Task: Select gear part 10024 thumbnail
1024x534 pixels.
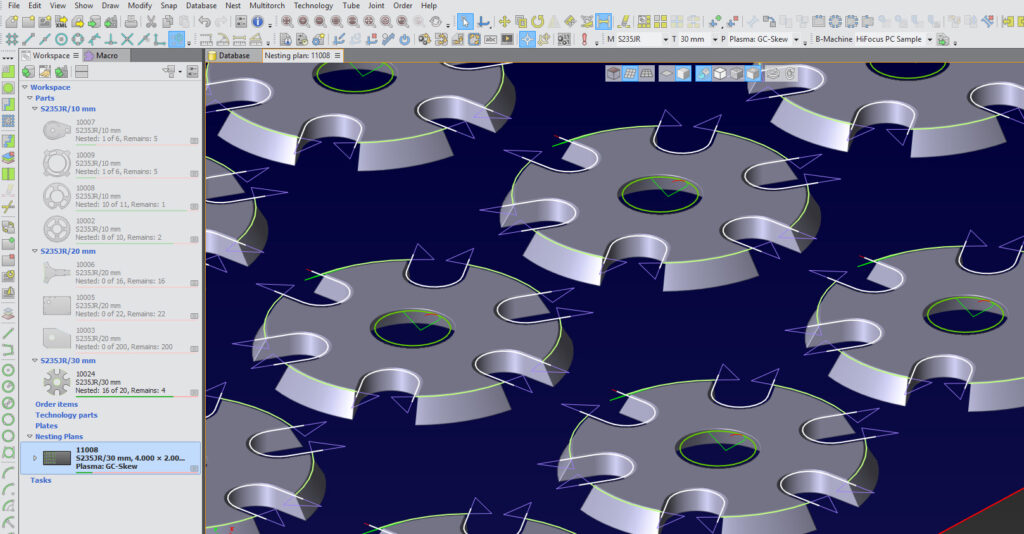Action: (57, 382)
